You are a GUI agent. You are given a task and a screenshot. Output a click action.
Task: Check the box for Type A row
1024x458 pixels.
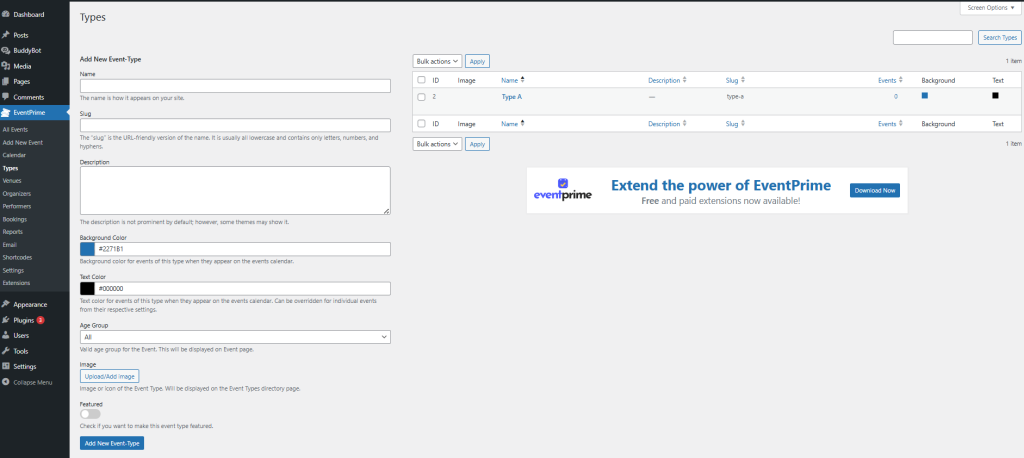(x=421, y=97)
